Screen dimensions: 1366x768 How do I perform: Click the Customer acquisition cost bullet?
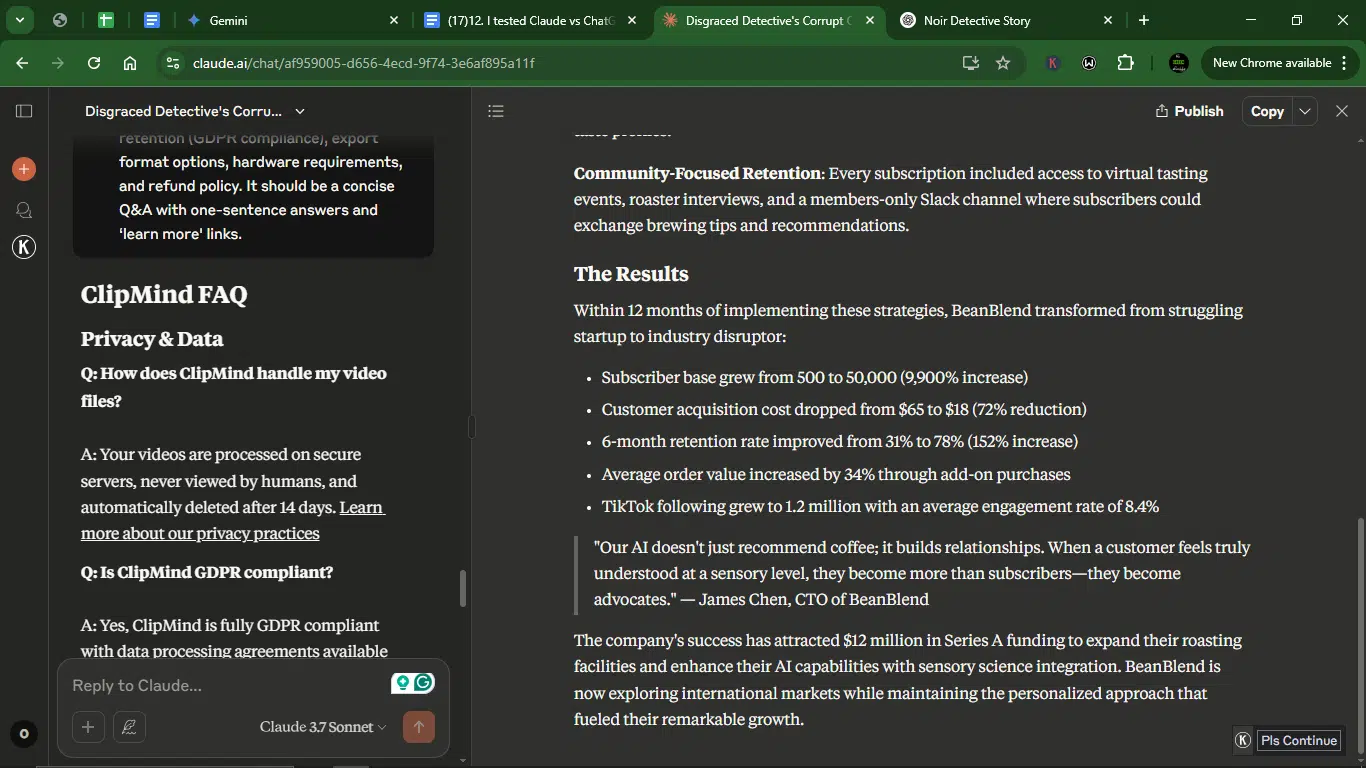coord(844,409)
